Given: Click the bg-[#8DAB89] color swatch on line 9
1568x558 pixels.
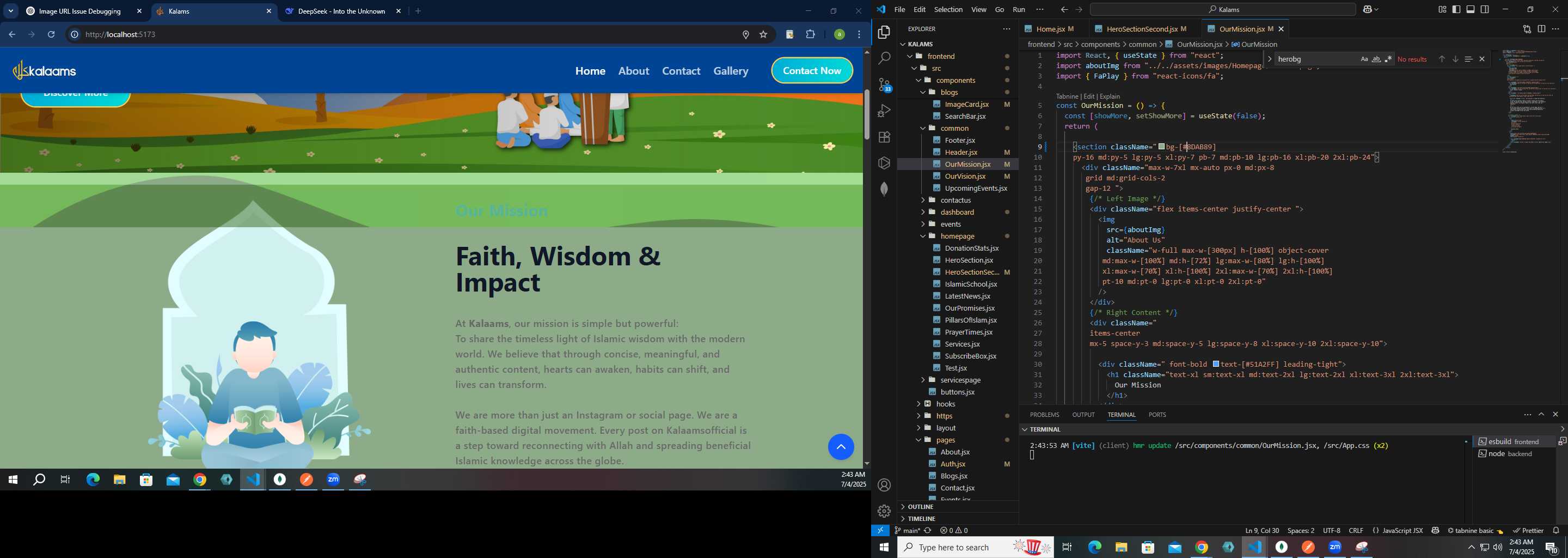Looking at the screenshot, I should (1161, 147).
